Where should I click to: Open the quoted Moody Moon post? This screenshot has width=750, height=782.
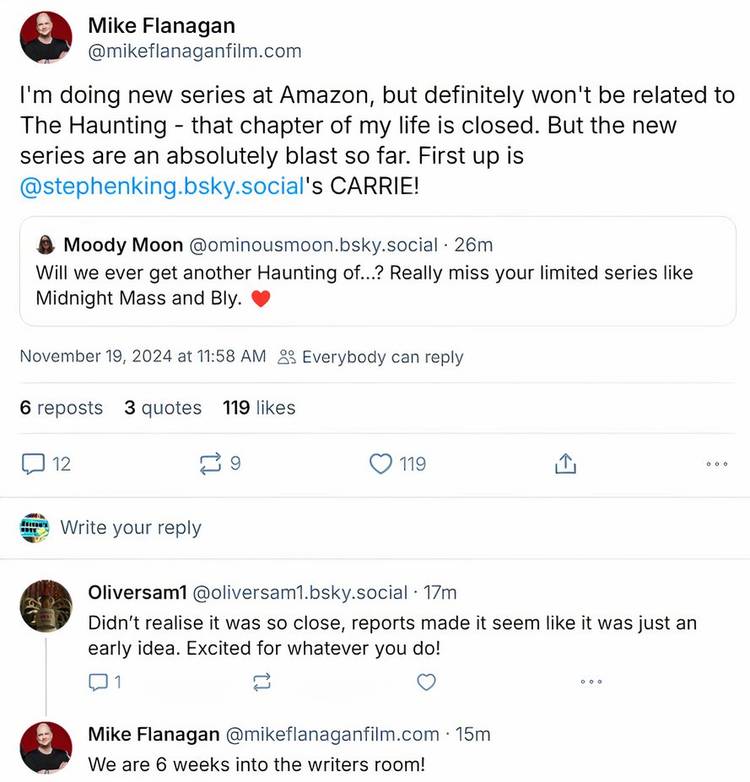tap(378, 285)
